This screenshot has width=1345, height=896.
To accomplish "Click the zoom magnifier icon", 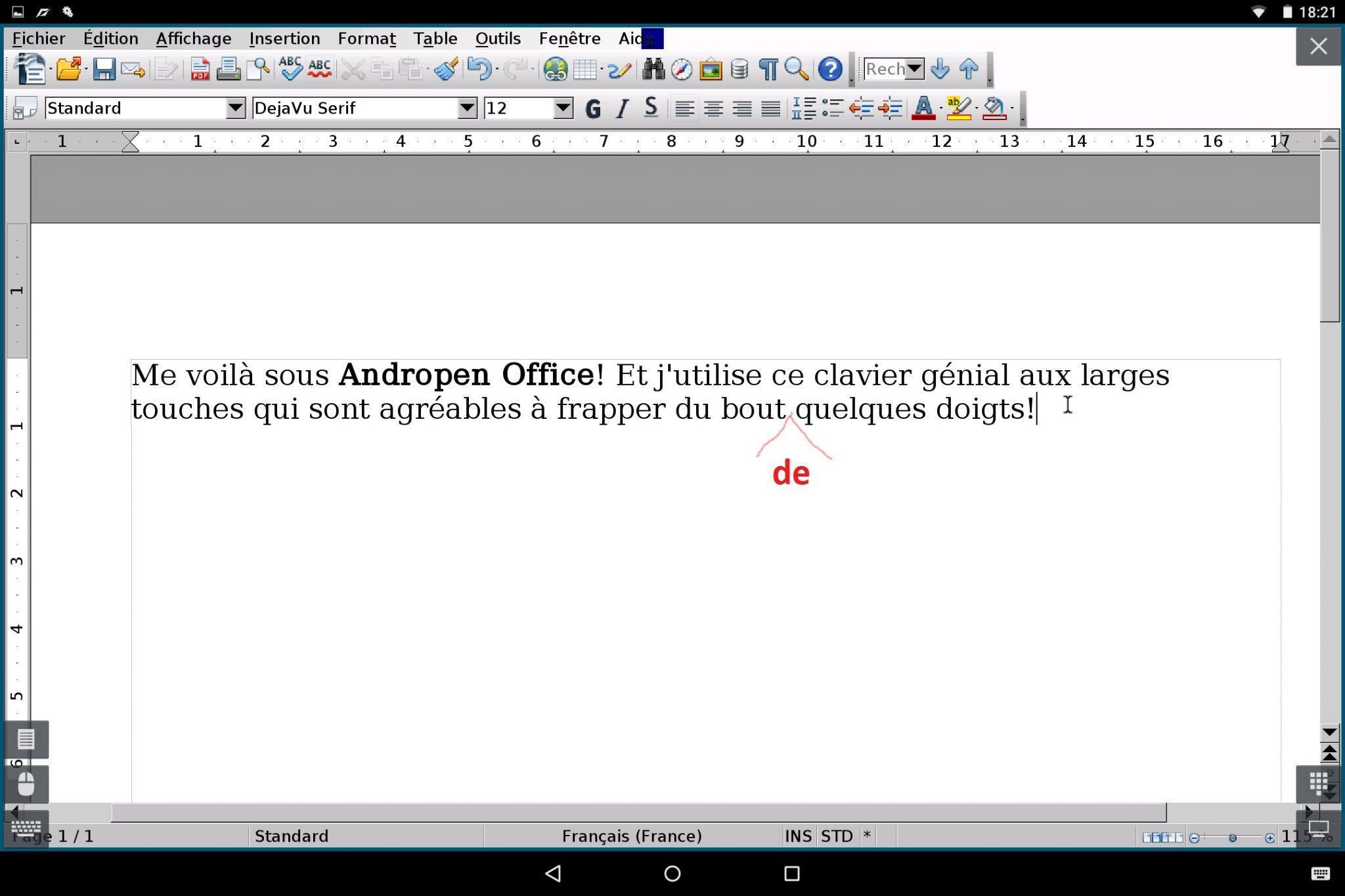I will 797,69.
